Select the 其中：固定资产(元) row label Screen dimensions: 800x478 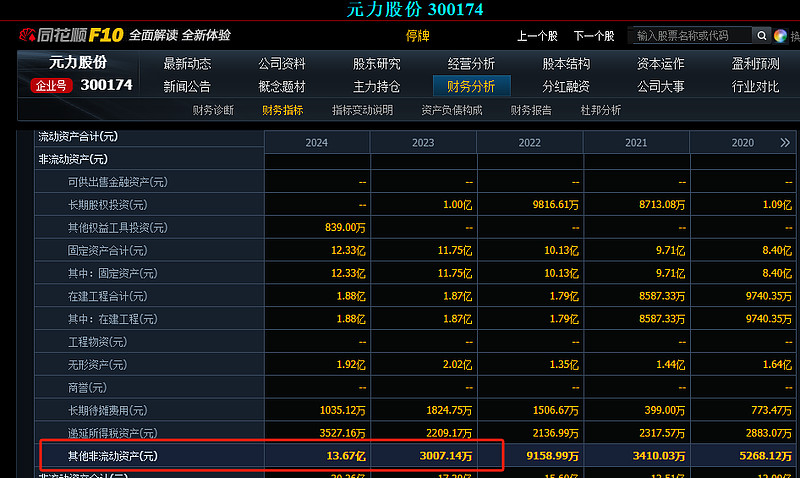click(112, 273)
